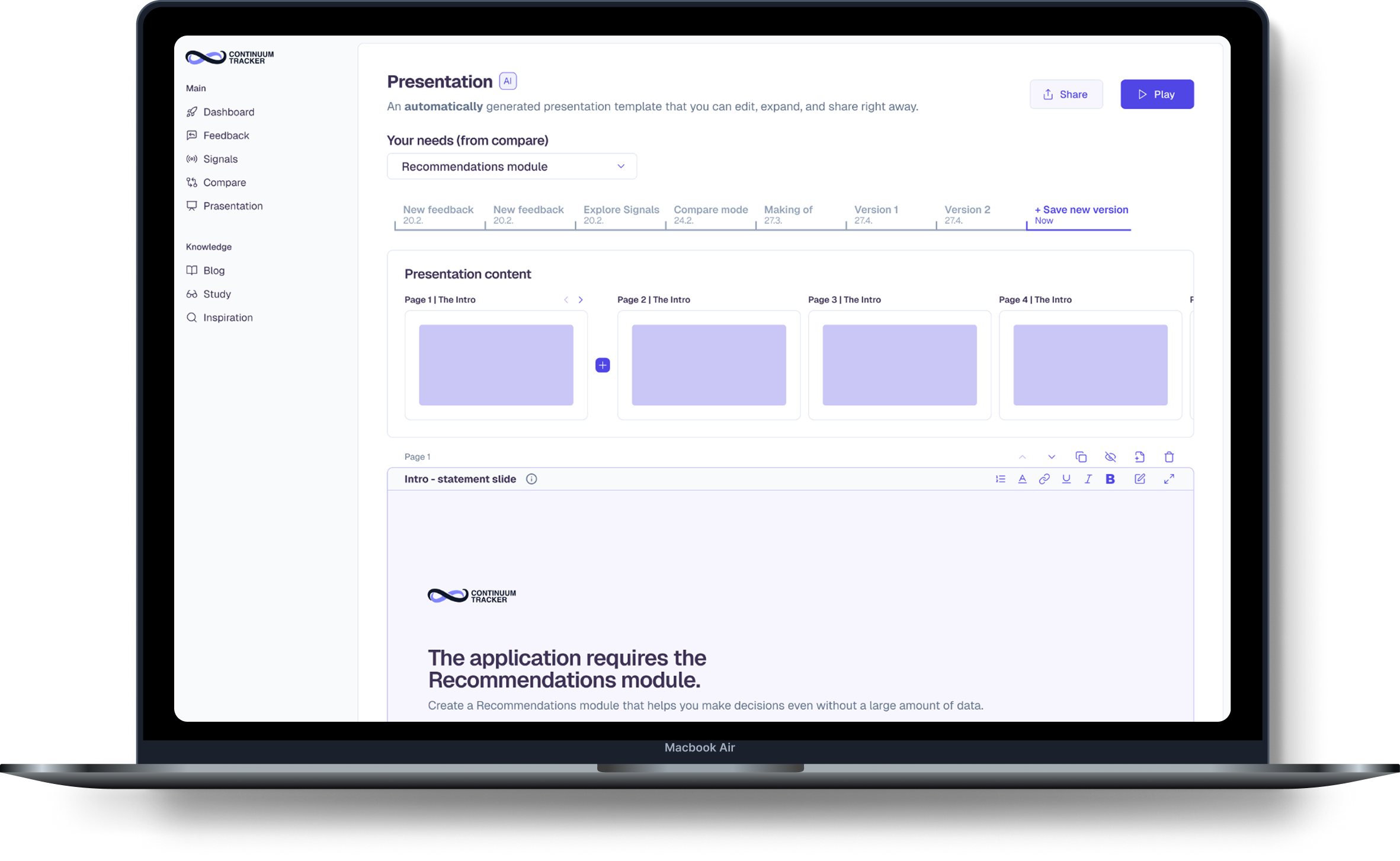Click the Continuum Tracker logo in sidebar
The width and height of the screenshot is (1400, 861).
pyautogui.click(x=229, y=57)
